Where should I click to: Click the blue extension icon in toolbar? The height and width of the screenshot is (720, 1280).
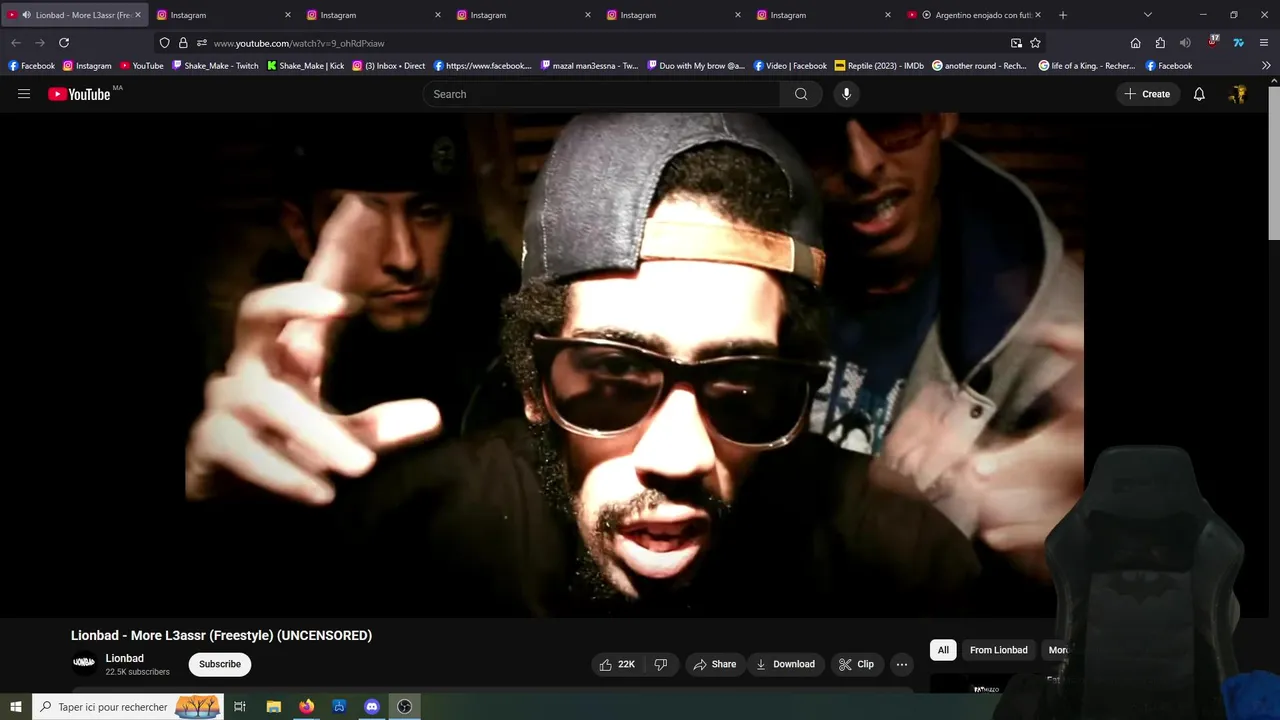(1238, 43)
